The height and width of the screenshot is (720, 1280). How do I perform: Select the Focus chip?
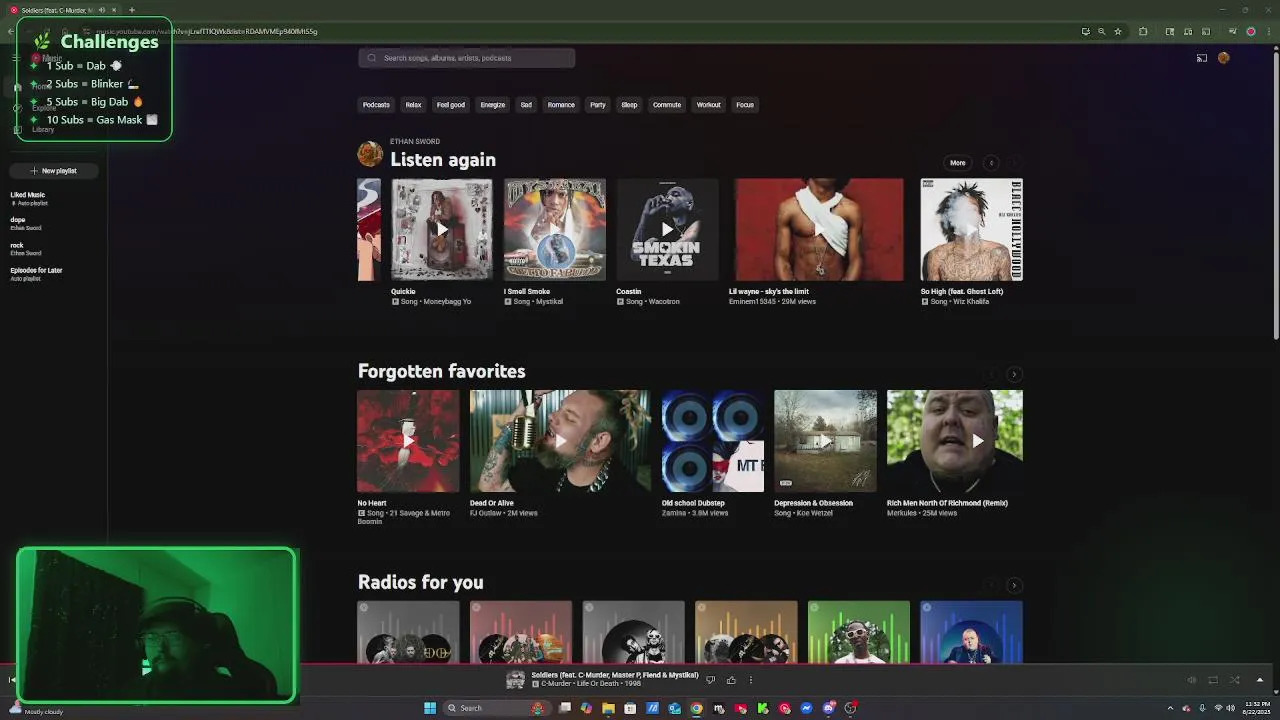click(x=745, y=105)
